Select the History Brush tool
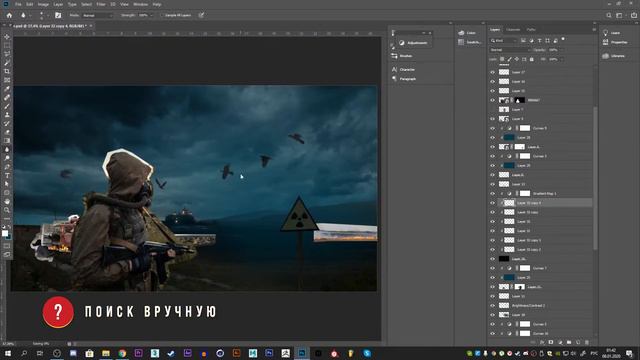 coord(7,123)
